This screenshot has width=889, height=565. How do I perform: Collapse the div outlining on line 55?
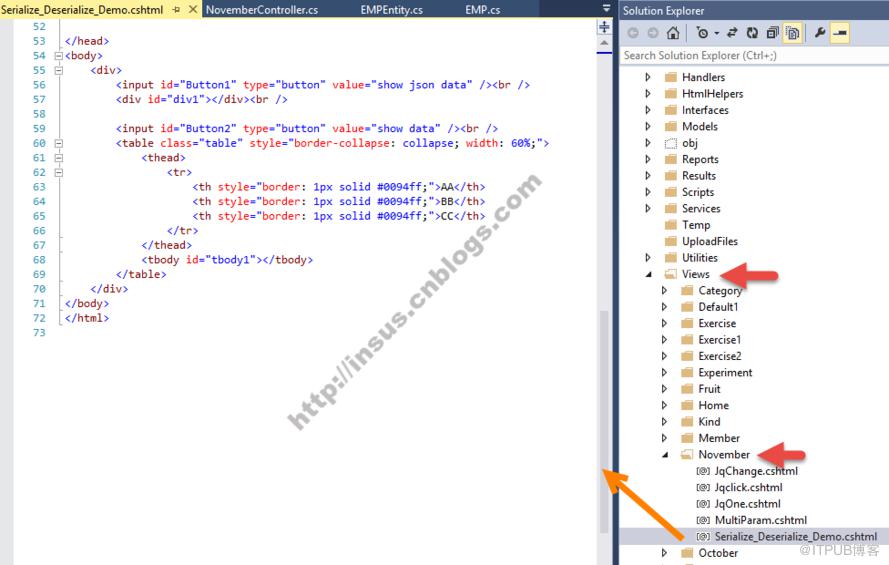pos(58,70)
